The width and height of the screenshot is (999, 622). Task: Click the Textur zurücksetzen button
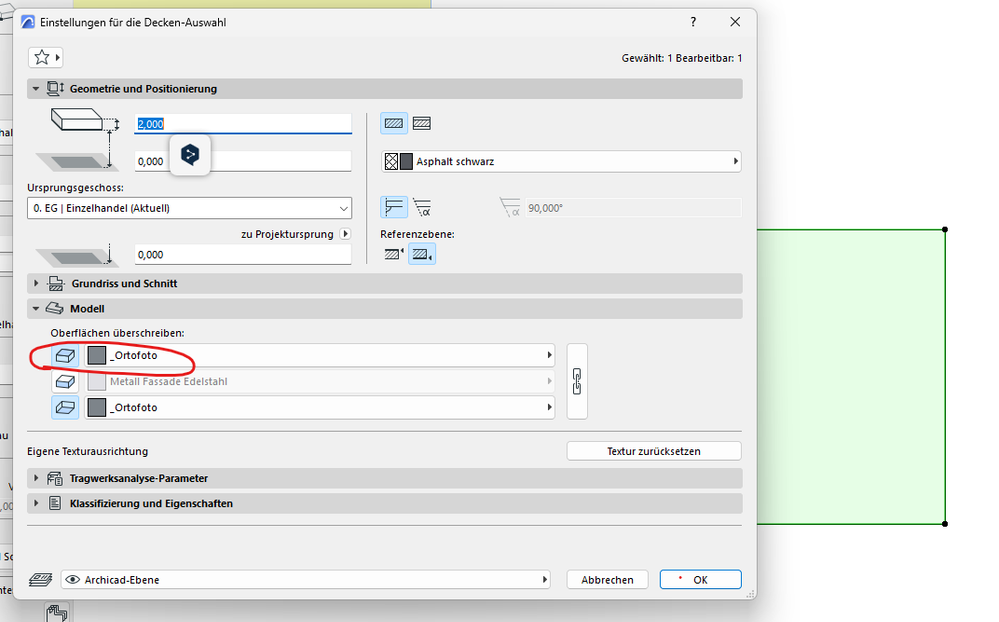[x=653, y=450]
